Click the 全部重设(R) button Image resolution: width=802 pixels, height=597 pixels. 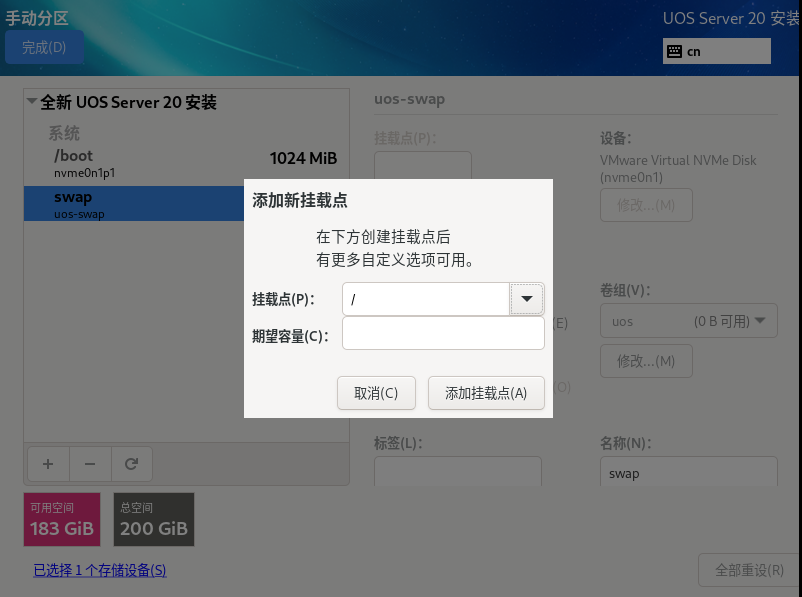click(749, 570)
